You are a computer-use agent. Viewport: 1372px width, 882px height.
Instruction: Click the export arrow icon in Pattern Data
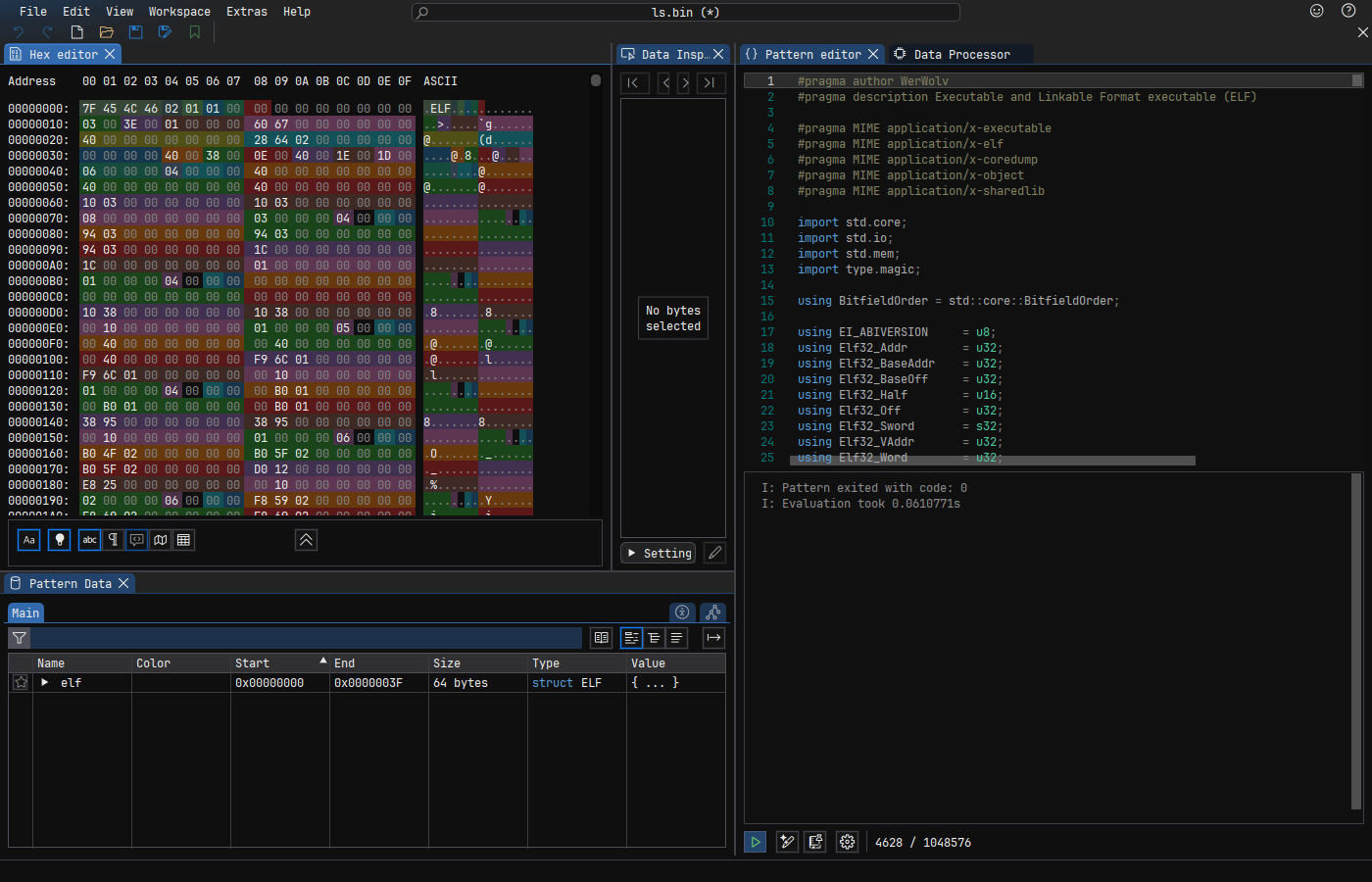point(713,638)
